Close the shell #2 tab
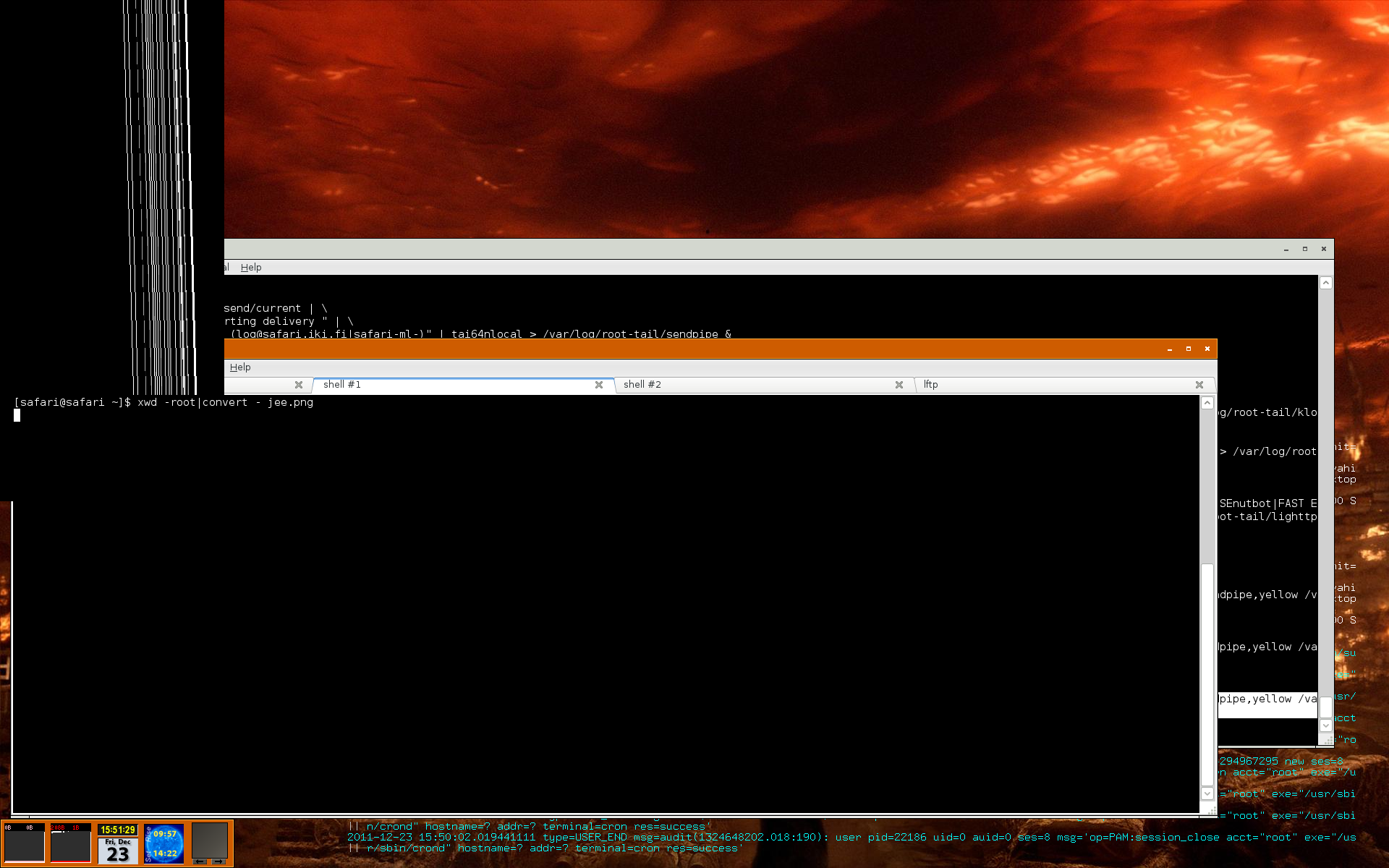The width and height of the screenshot is (1389, 868). [899, 385]
